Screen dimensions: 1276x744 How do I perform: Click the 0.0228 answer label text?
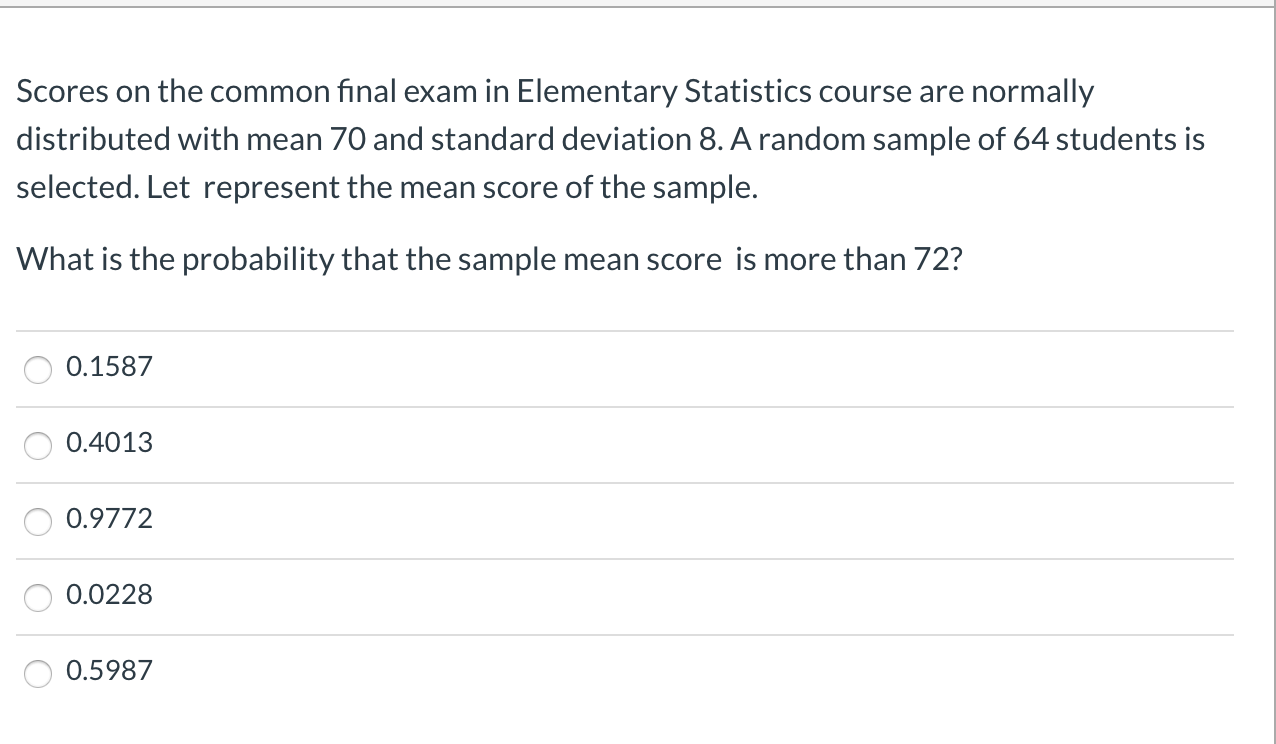click(x=108, y=595)
